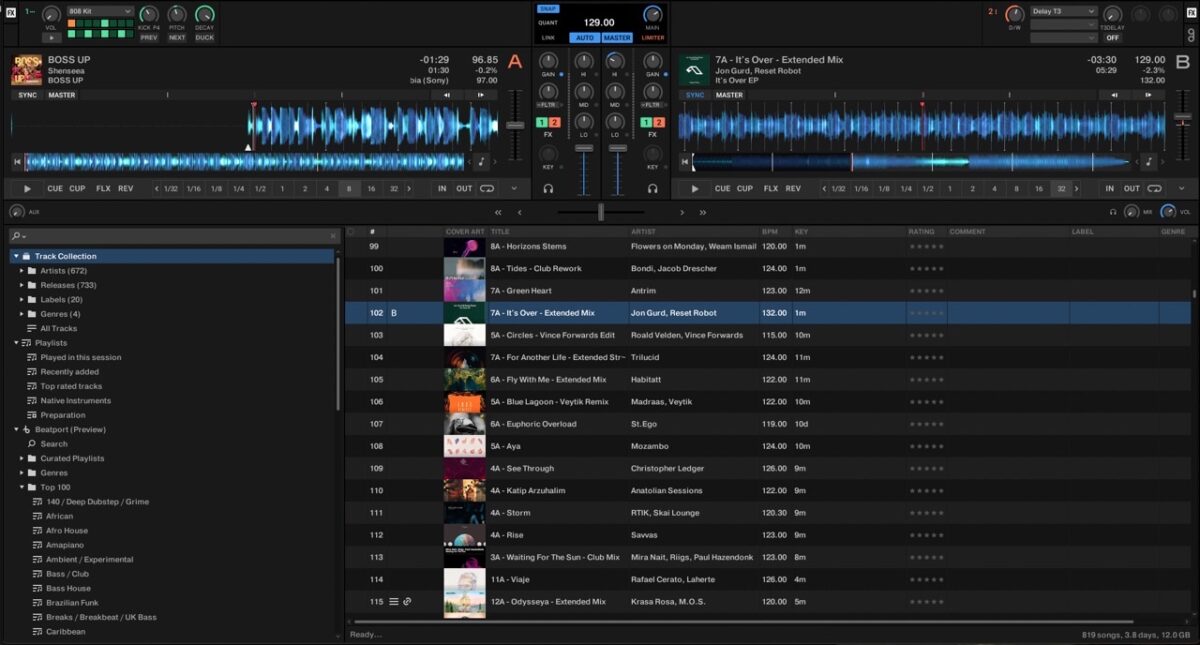
Task: Open the Recently added playlist
Action: tap(69, 372)
